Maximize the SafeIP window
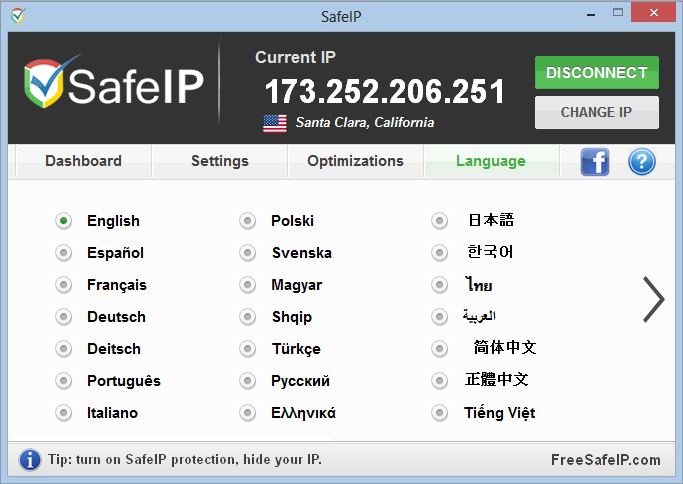 [x=618, y=13]
